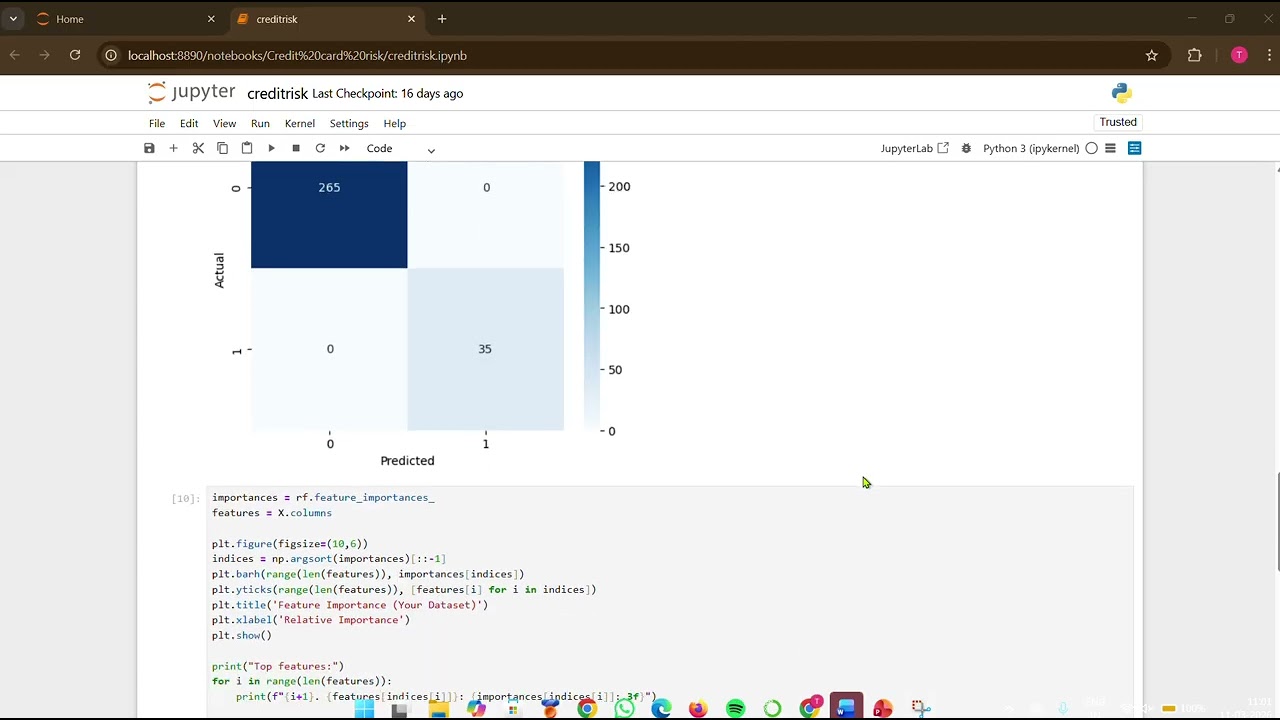The width and height of the screenshot is (1280, 720).
Task: Paste cell from clipboard icon
Action: tap(247, 148)
